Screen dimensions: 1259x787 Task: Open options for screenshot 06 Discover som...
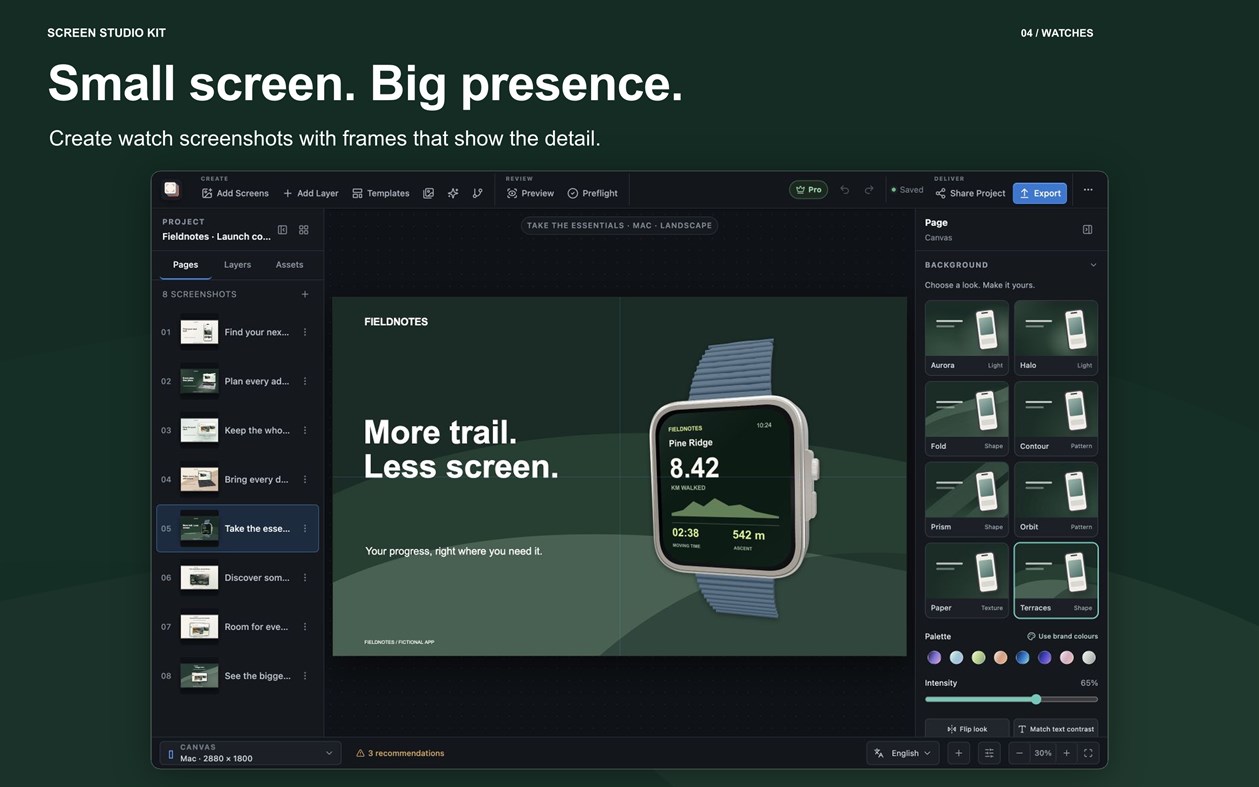(305, 577)
